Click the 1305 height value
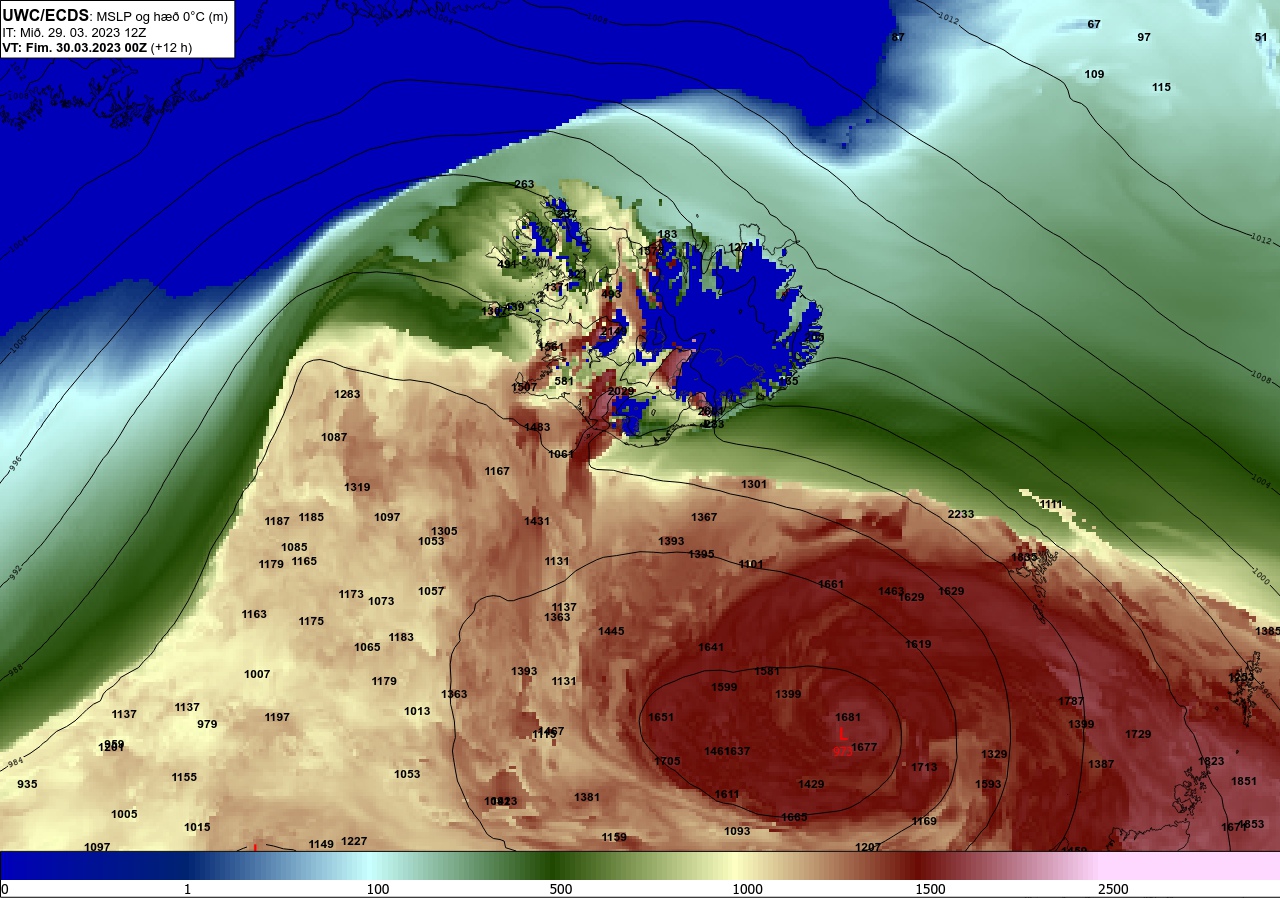 tap(444, 531)
